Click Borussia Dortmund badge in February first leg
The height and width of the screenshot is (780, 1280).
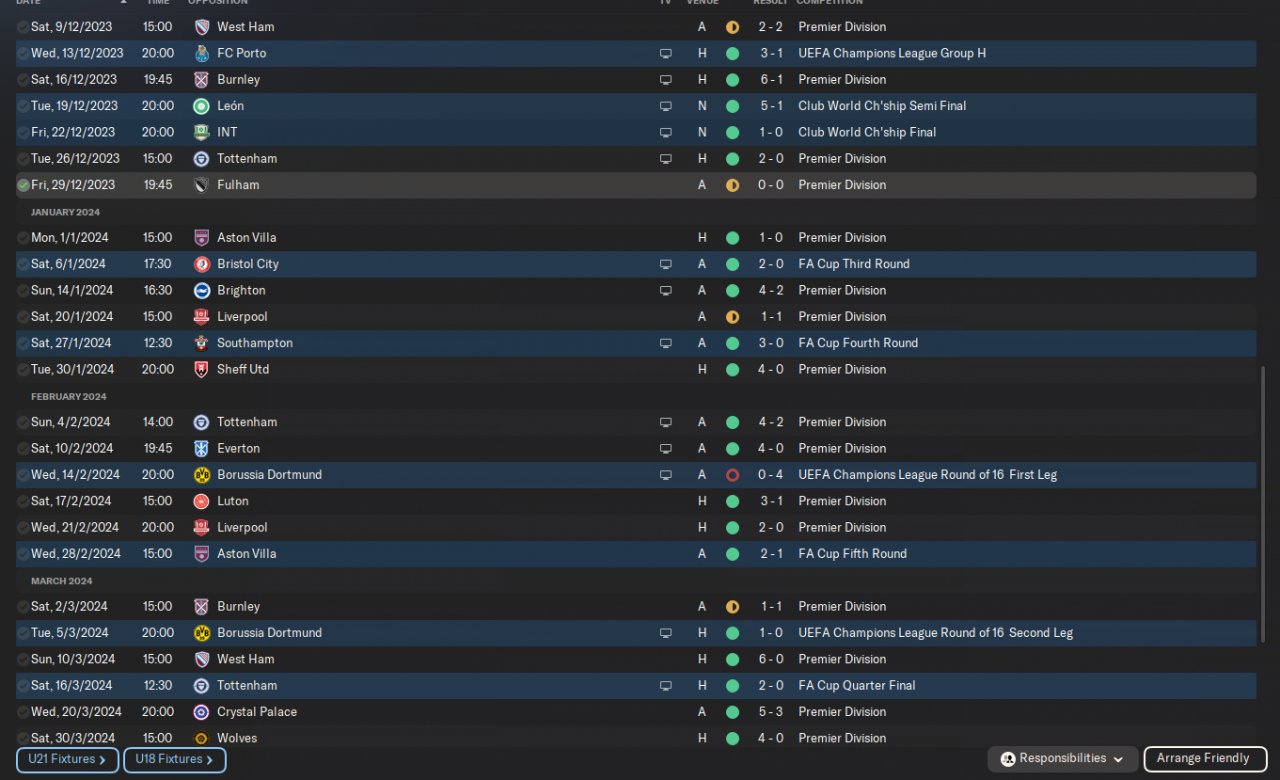(x=201, y=475)
